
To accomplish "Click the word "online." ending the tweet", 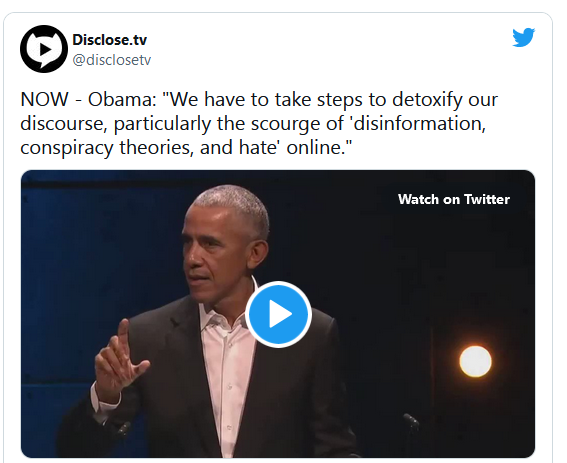I will tap(319, 148).
